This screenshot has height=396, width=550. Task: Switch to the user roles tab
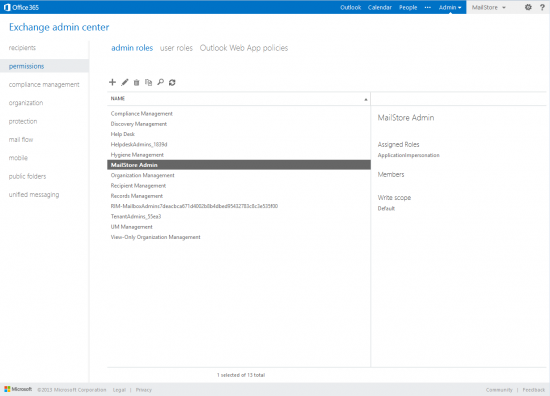click(x=176, y=48)
